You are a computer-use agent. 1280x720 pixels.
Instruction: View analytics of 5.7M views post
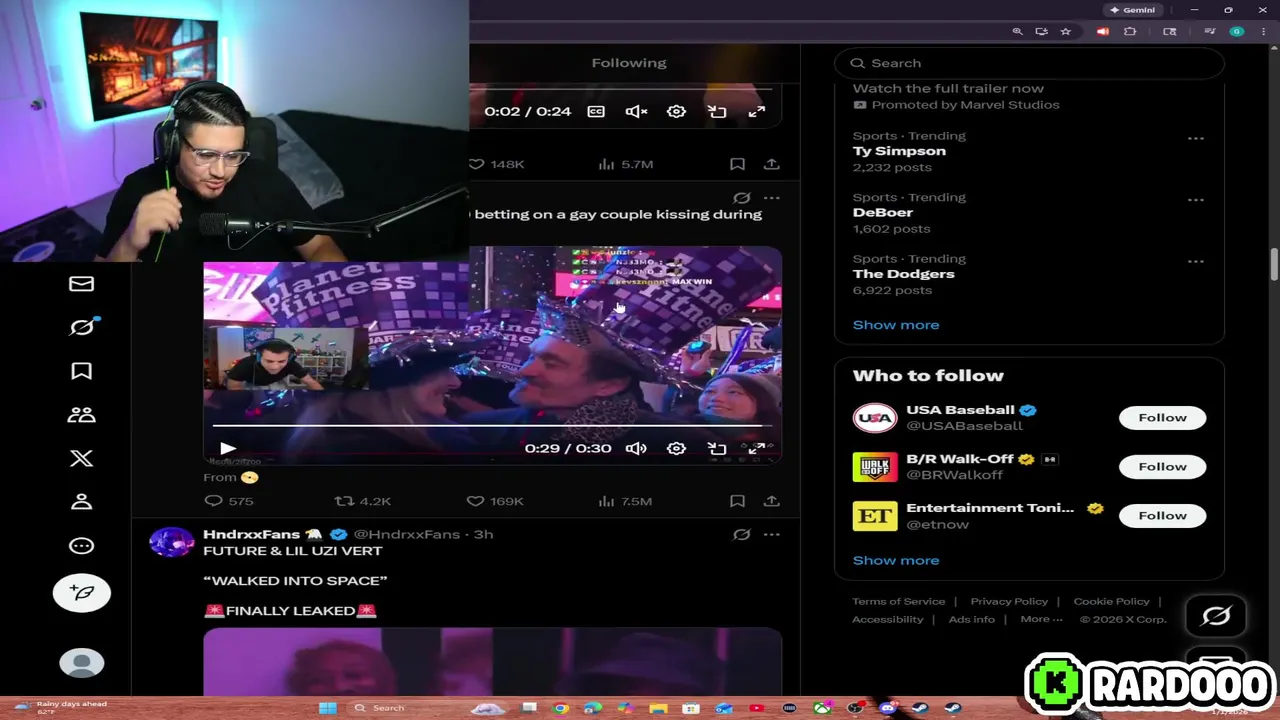(x=625, y=164)
